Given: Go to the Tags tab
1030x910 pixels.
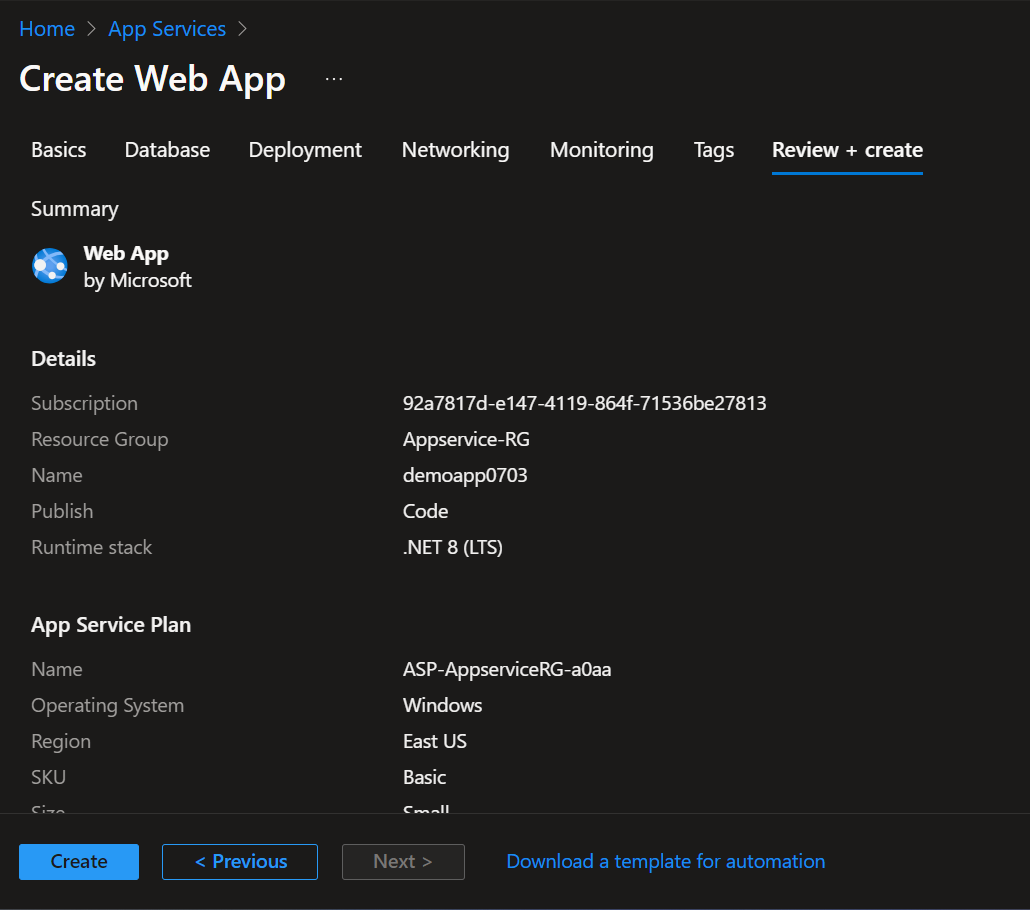Looking at the screenshot, I should (713, 150).
